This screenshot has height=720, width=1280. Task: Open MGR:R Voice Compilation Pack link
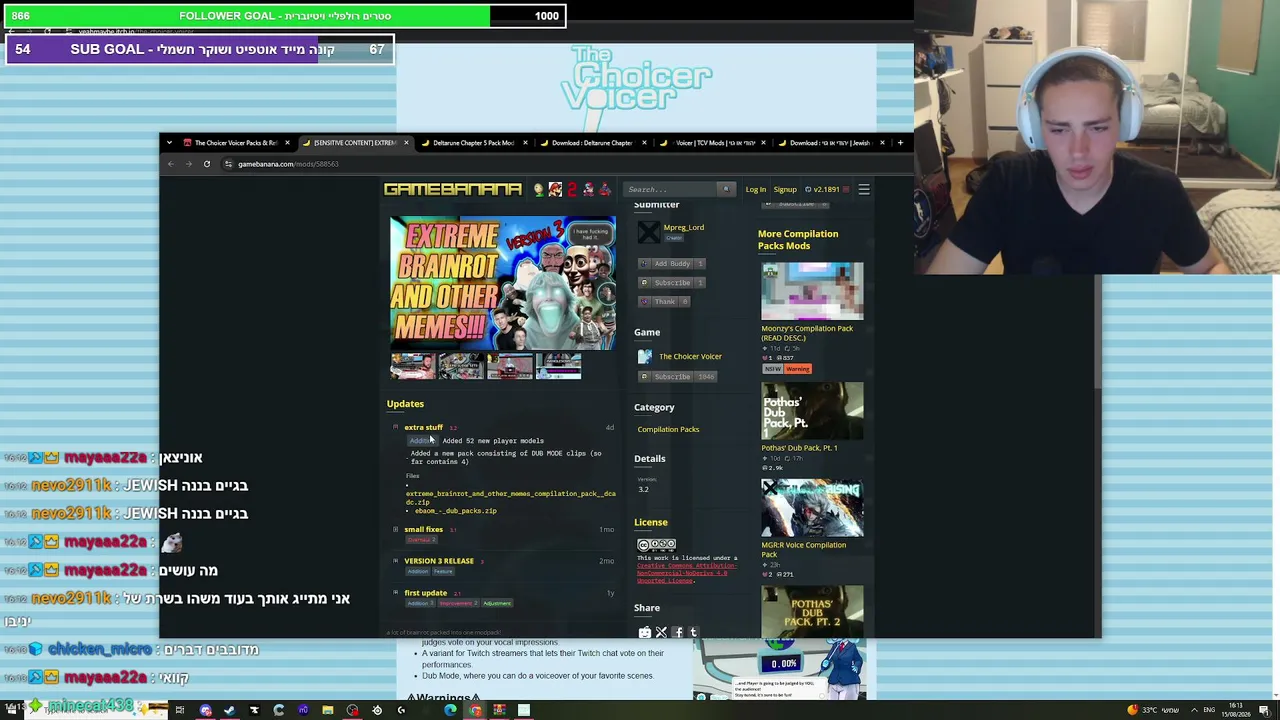803,549
